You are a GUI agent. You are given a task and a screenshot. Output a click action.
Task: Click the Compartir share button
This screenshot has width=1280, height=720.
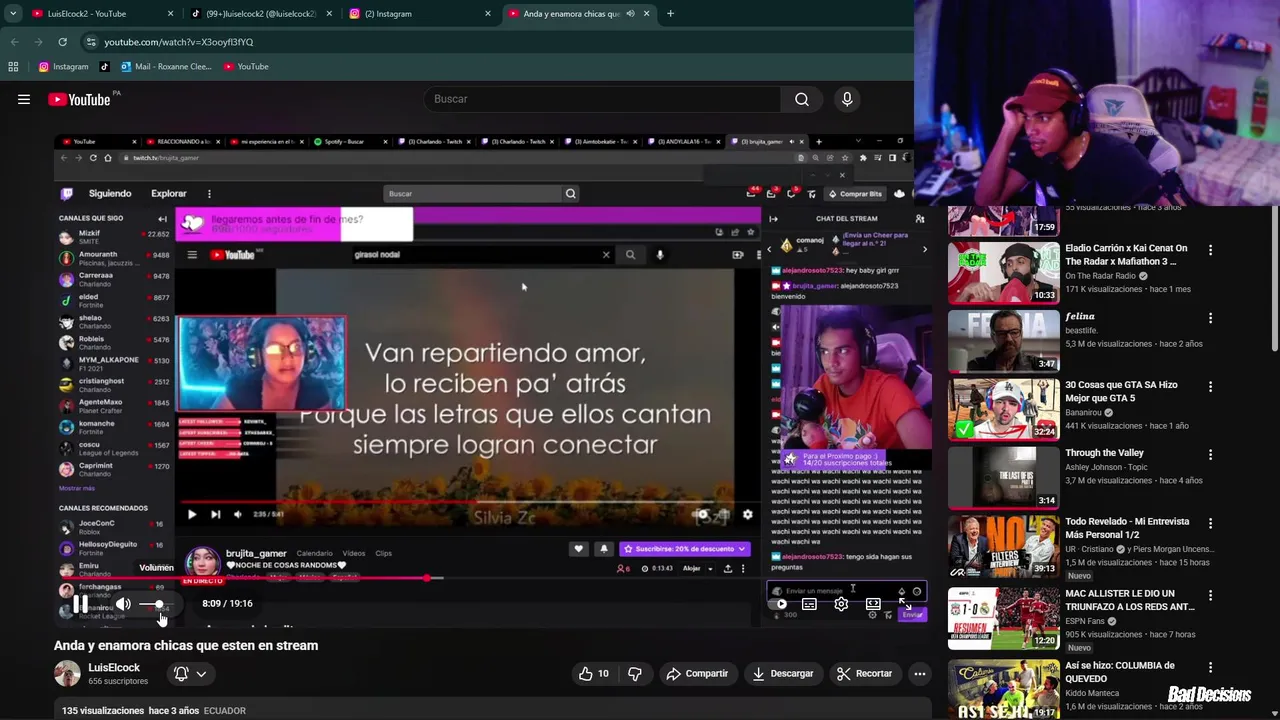pyautogui.click(x=697, y=674)
